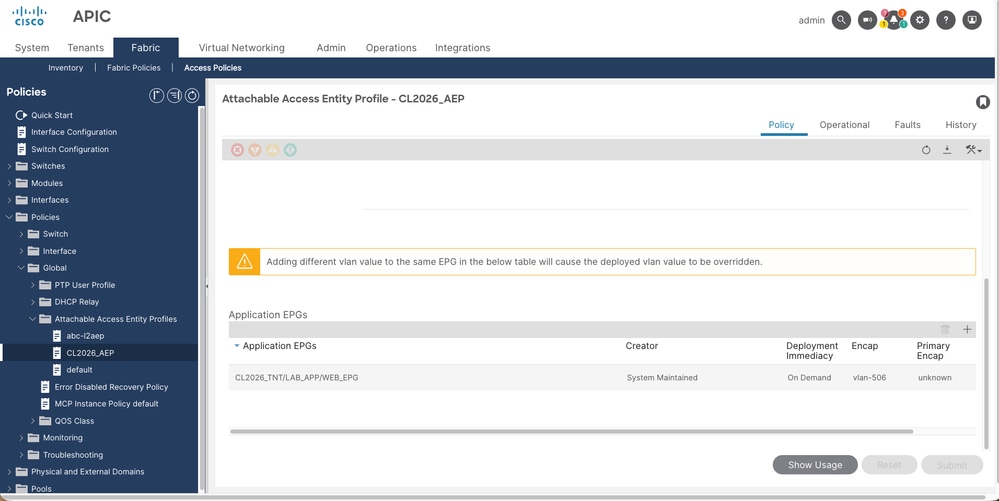
Task: Switch to the Faults tab
Action: pyautogui.click(x=907, y=125)
